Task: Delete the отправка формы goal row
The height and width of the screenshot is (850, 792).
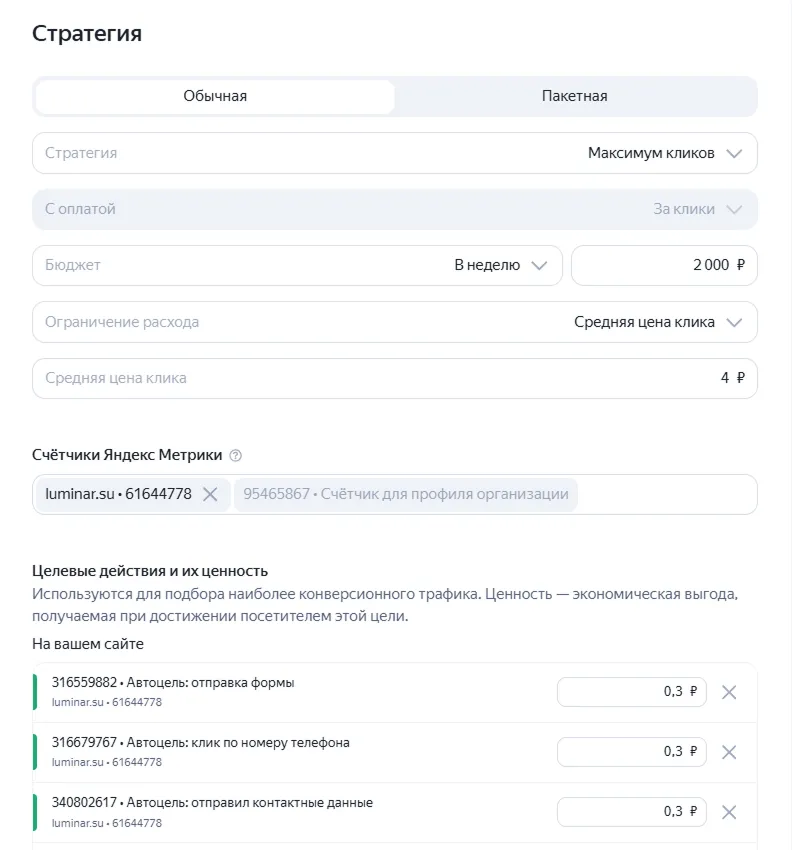Action: click(x=729, y=692)
